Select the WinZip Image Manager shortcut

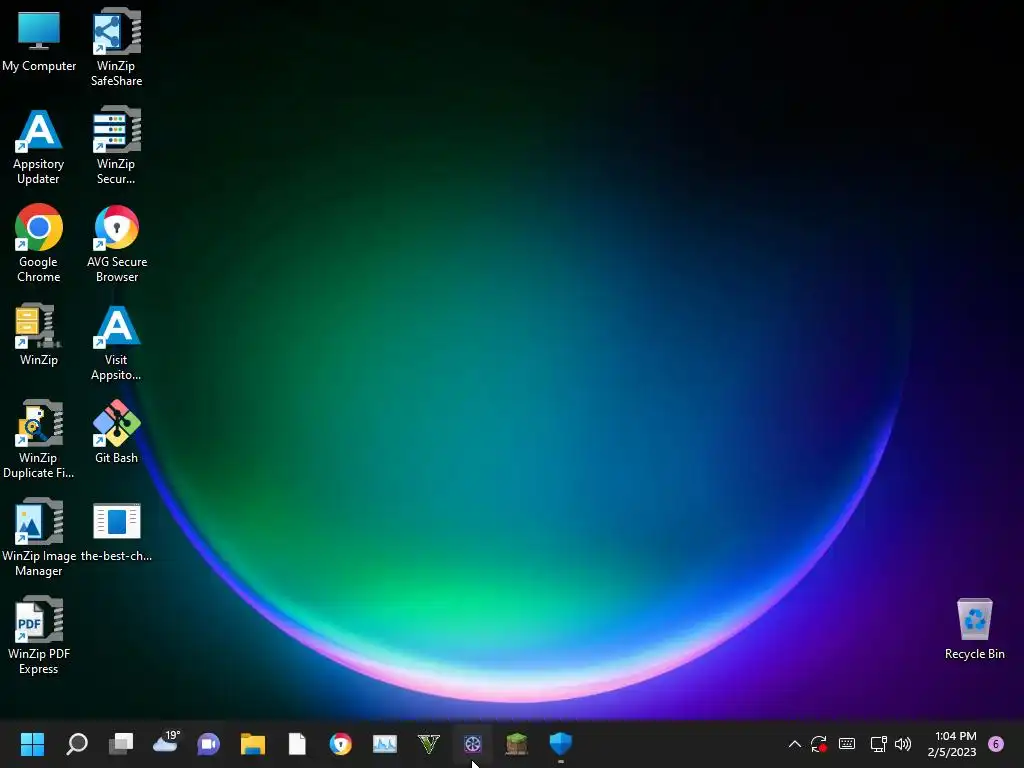39,537
